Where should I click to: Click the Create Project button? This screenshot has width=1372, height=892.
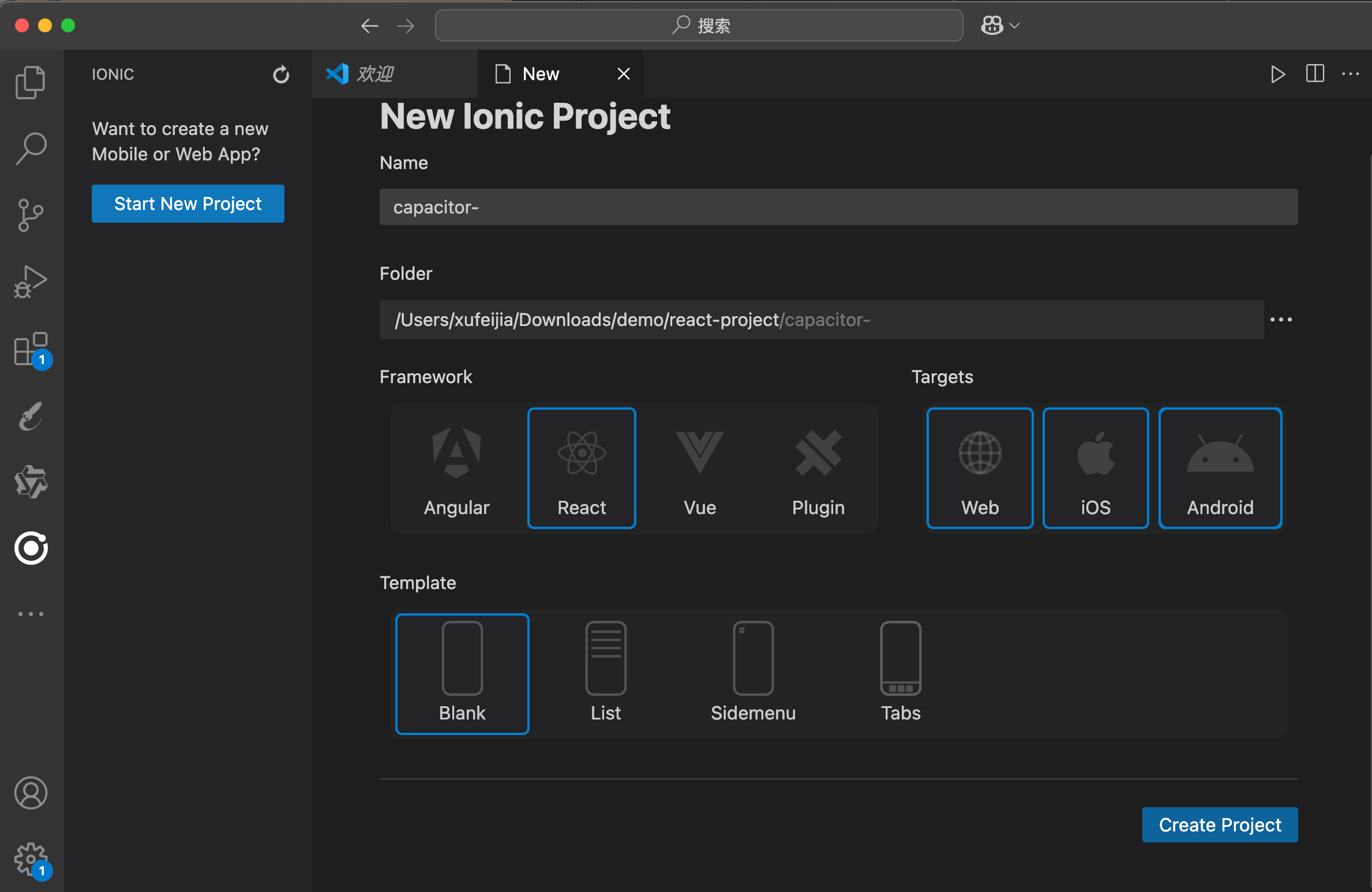tap(1220, 824)
